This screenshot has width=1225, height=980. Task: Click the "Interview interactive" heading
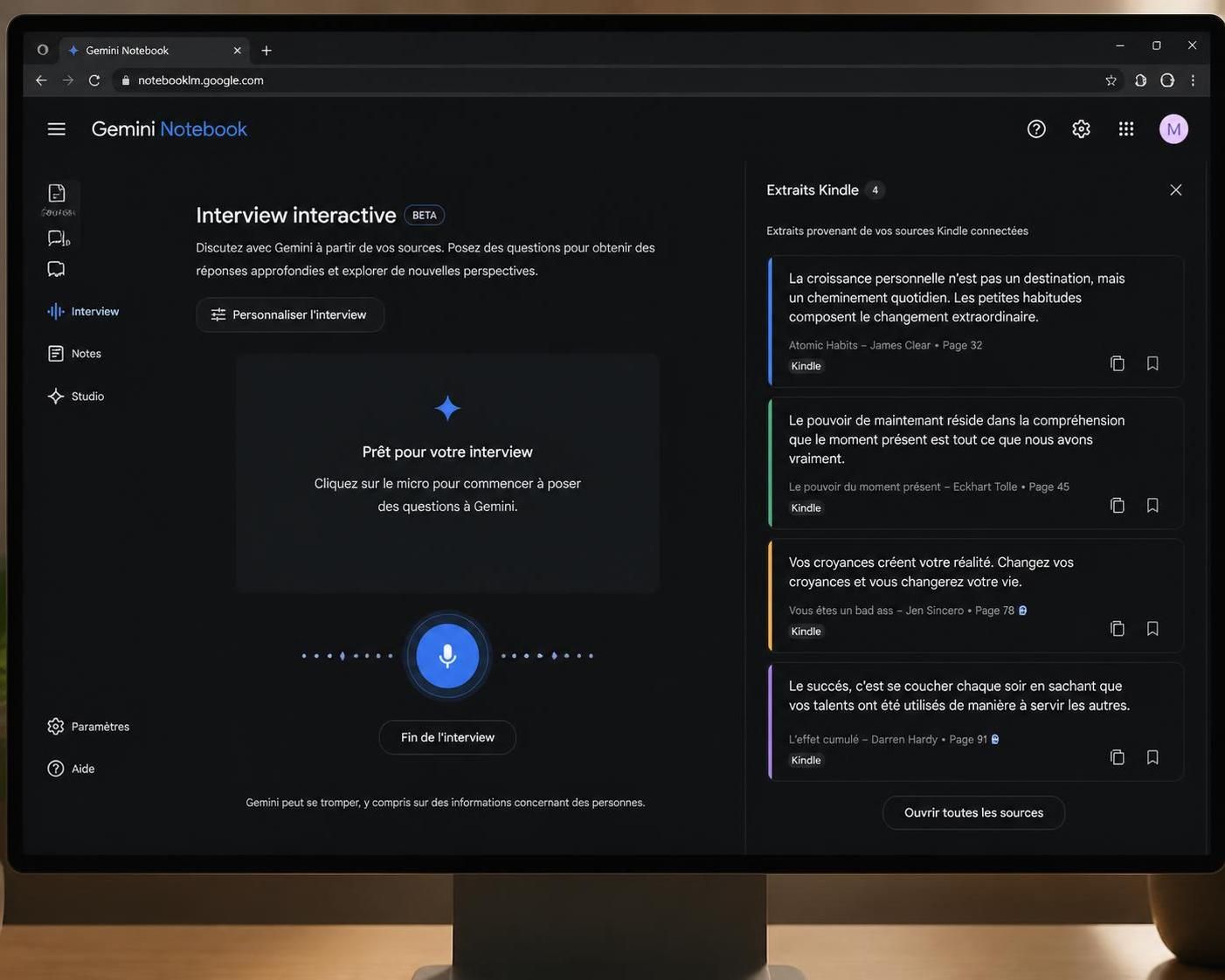click(296, 216)
